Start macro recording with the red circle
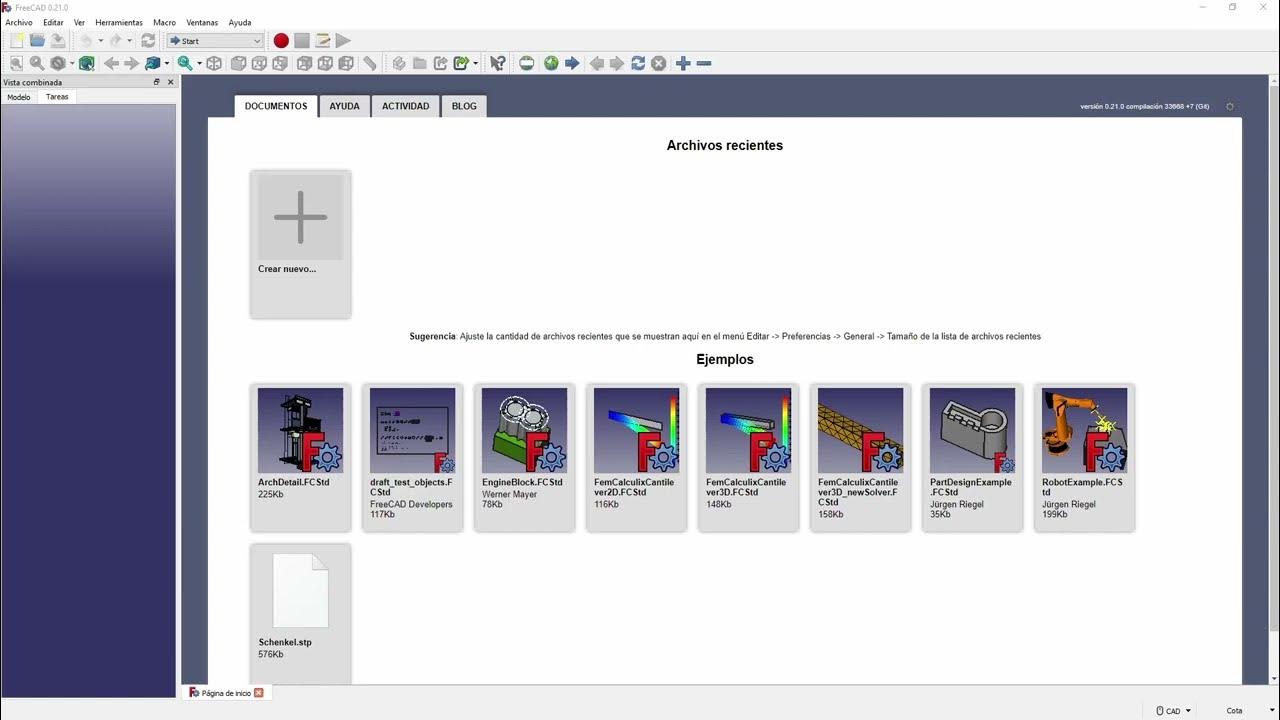 pyautogui.click(x=281, y=41)
